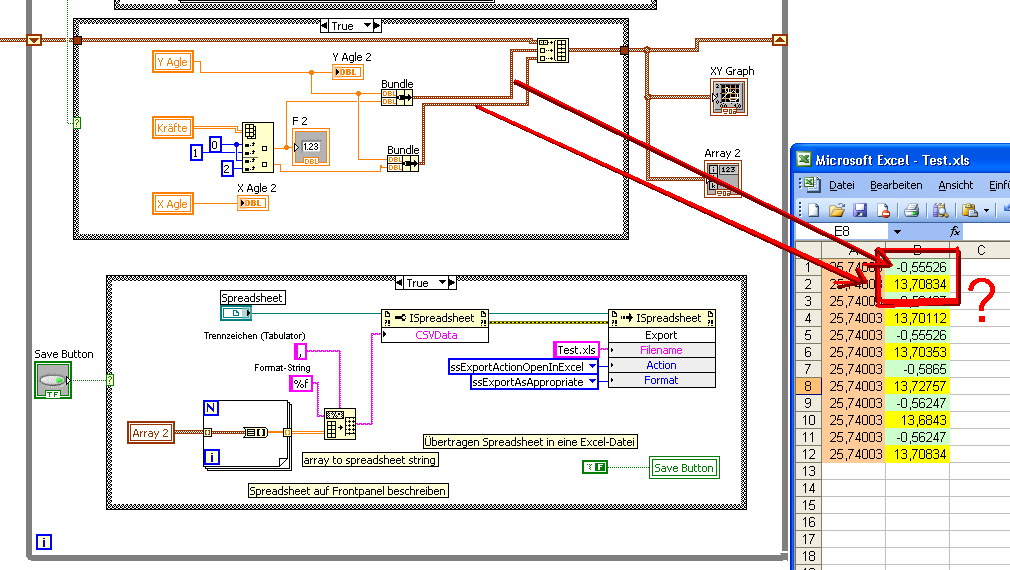The height and width of the screenshot is (570, 1010).
Task: Click the loop iteration terminal at bottom left
Action: pos(44,542)
